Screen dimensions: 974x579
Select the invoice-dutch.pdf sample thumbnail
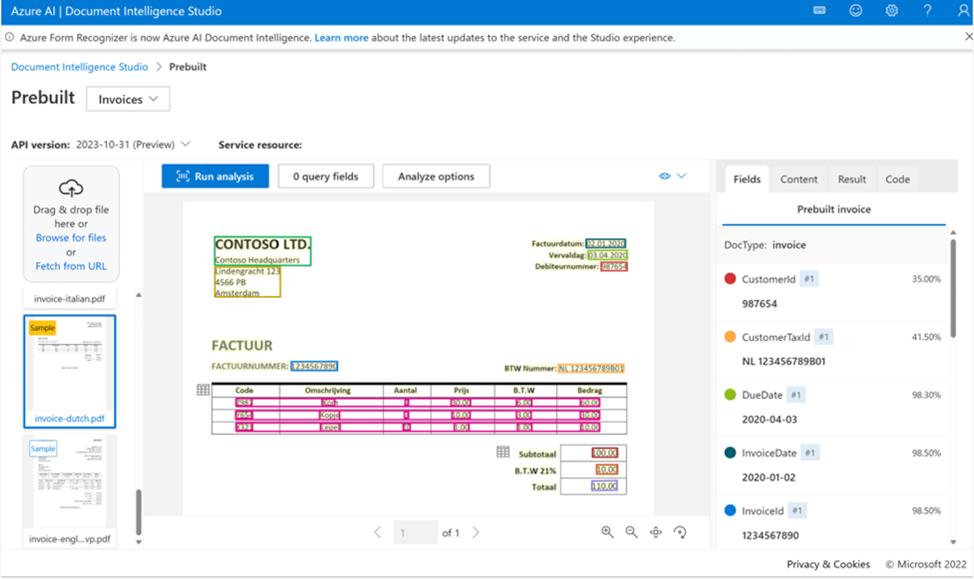tap(70, 371)
